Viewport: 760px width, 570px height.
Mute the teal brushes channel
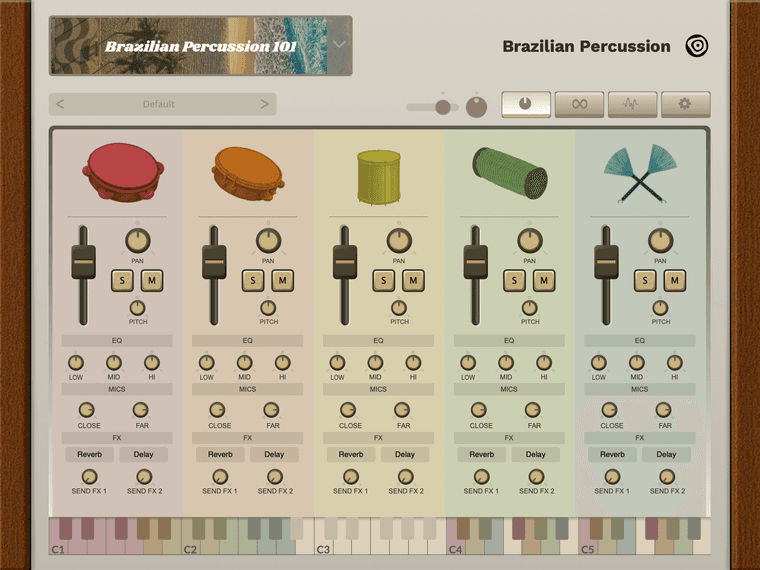(x=675, y=280)
